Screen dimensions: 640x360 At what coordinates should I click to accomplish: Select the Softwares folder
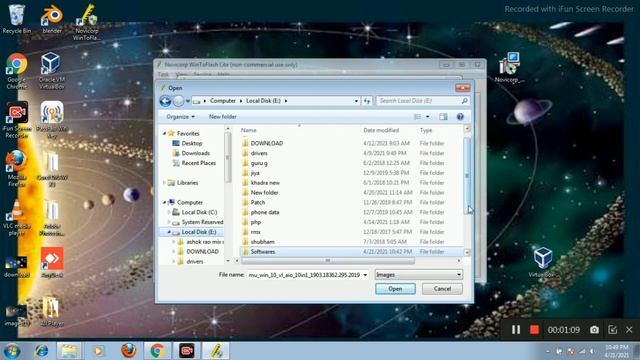click(x=263, y=251)
